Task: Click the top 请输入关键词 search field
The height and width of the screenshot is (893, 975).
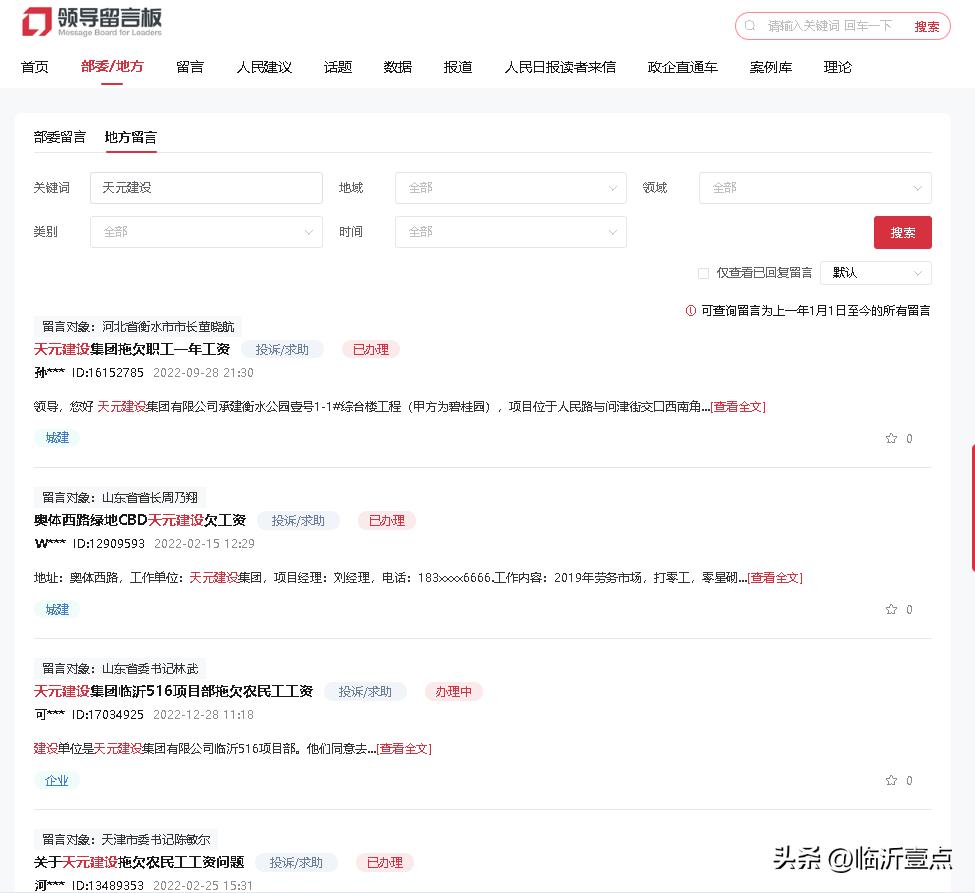Action: 830,25
